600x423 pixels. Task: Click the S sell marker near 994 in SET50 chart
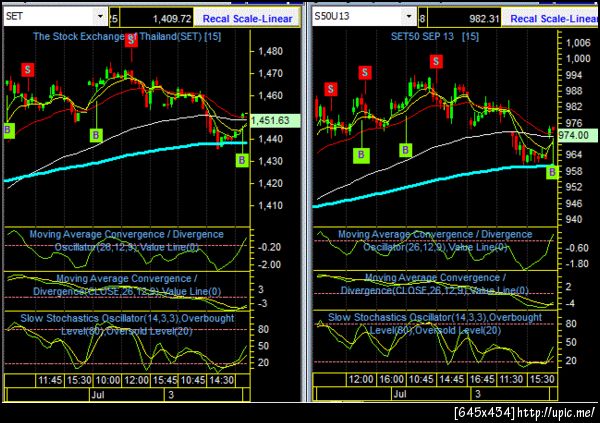tap(365, 72)
